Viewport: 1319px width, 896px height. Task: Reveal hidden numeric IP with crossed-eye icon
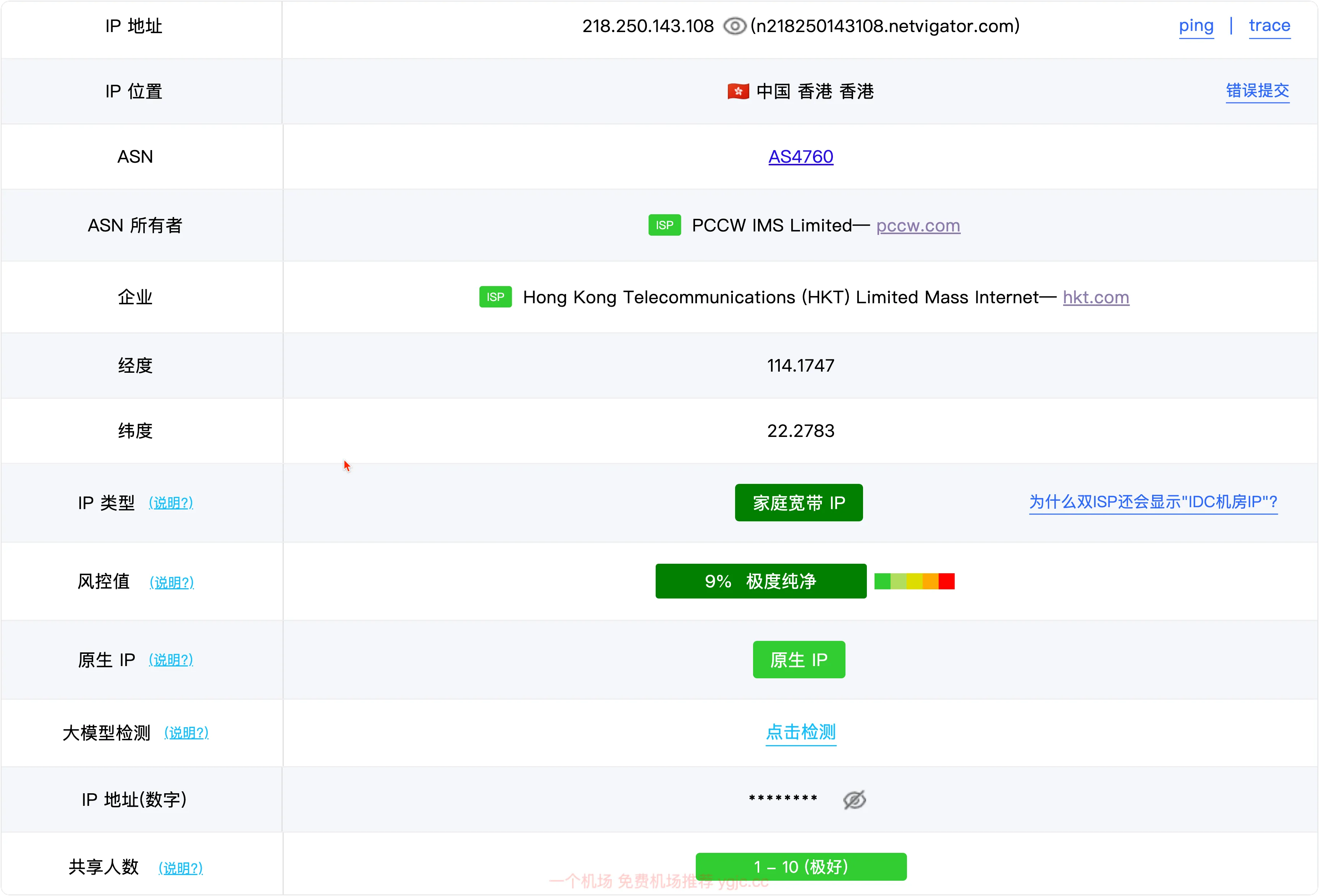(x=854, y=799)
